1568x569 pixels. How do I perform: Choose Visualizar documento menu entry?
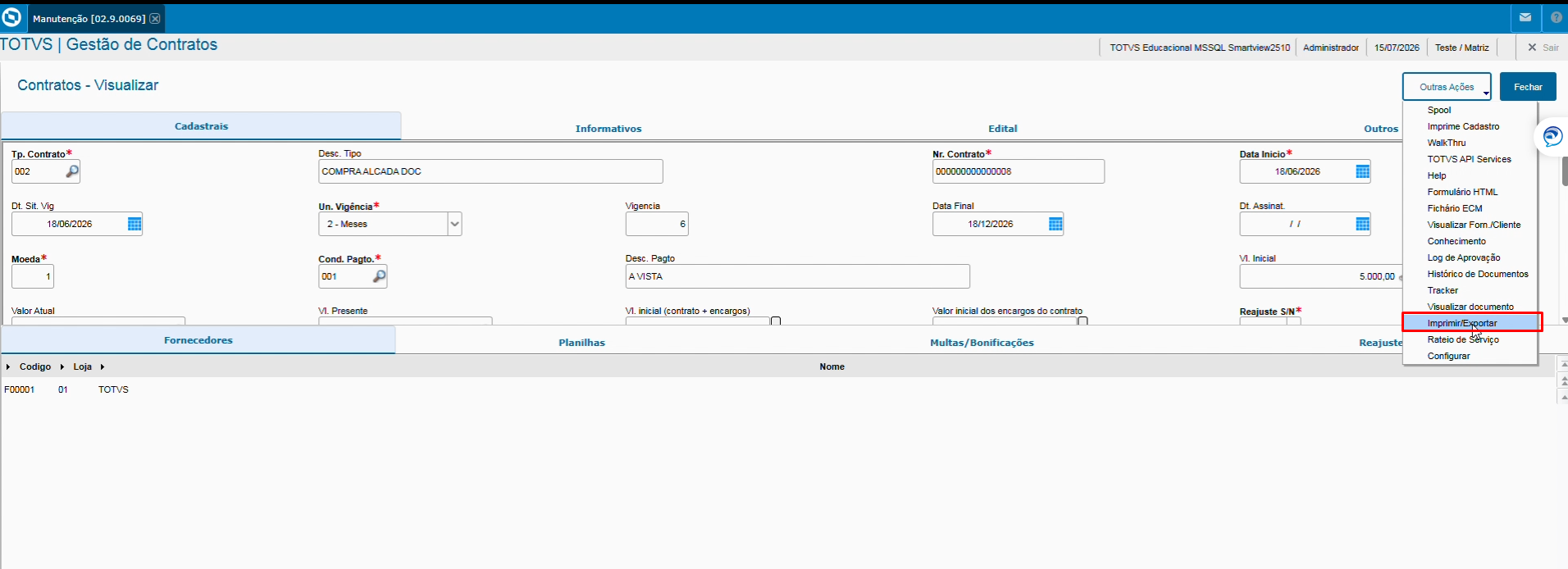point(1470,307)
